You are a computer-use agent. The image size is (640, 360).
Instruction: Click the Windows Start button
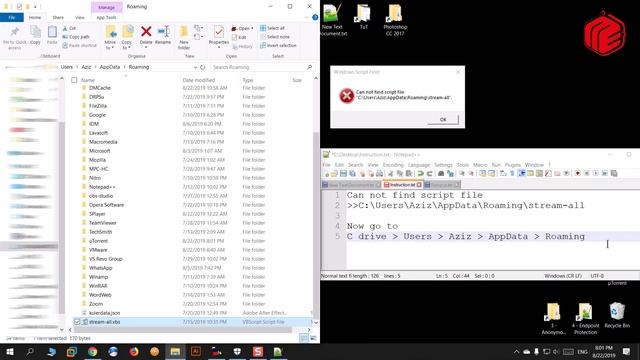click(10, 351)
